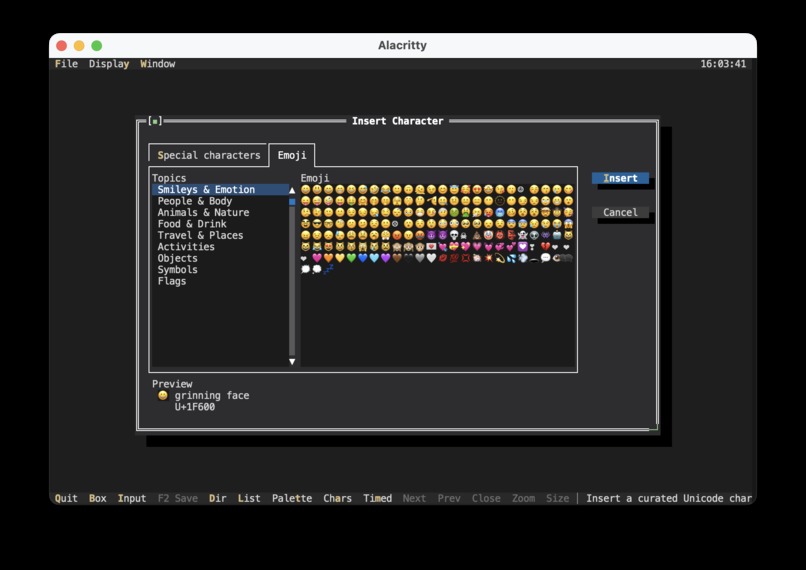
Task: Click the Topics scrollbar thumb
Action: (x=292, y=201)
